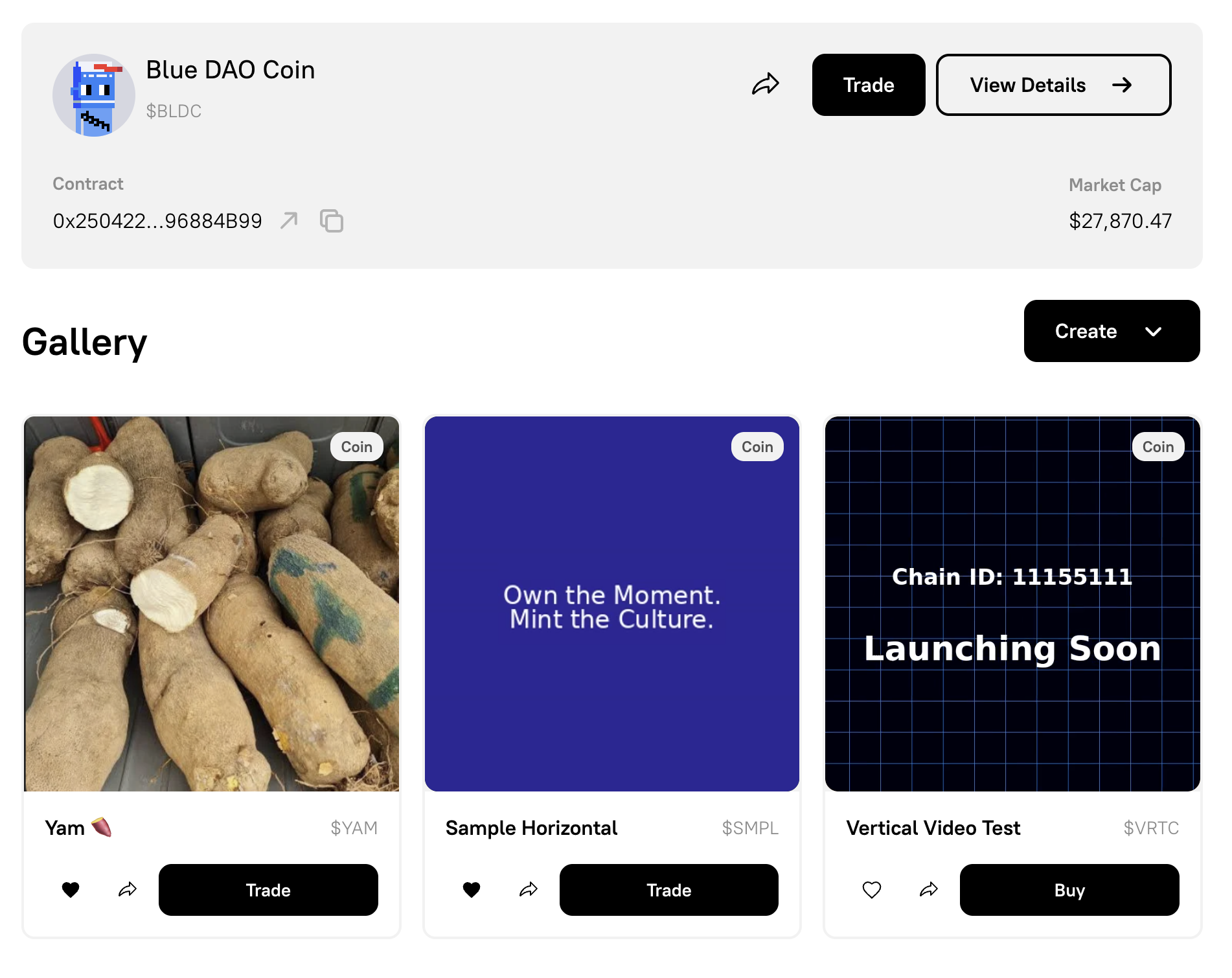Trade the Yam coin

268,890
